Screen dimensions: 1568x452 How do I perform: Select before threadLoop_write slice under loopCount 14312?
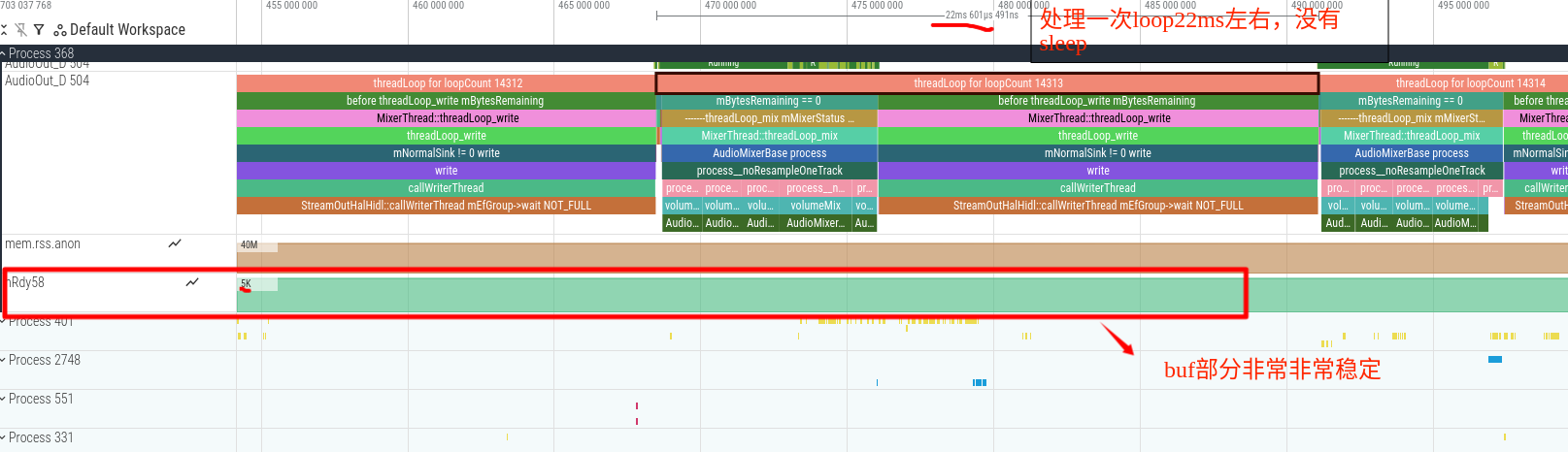click(x=447, y=101)
